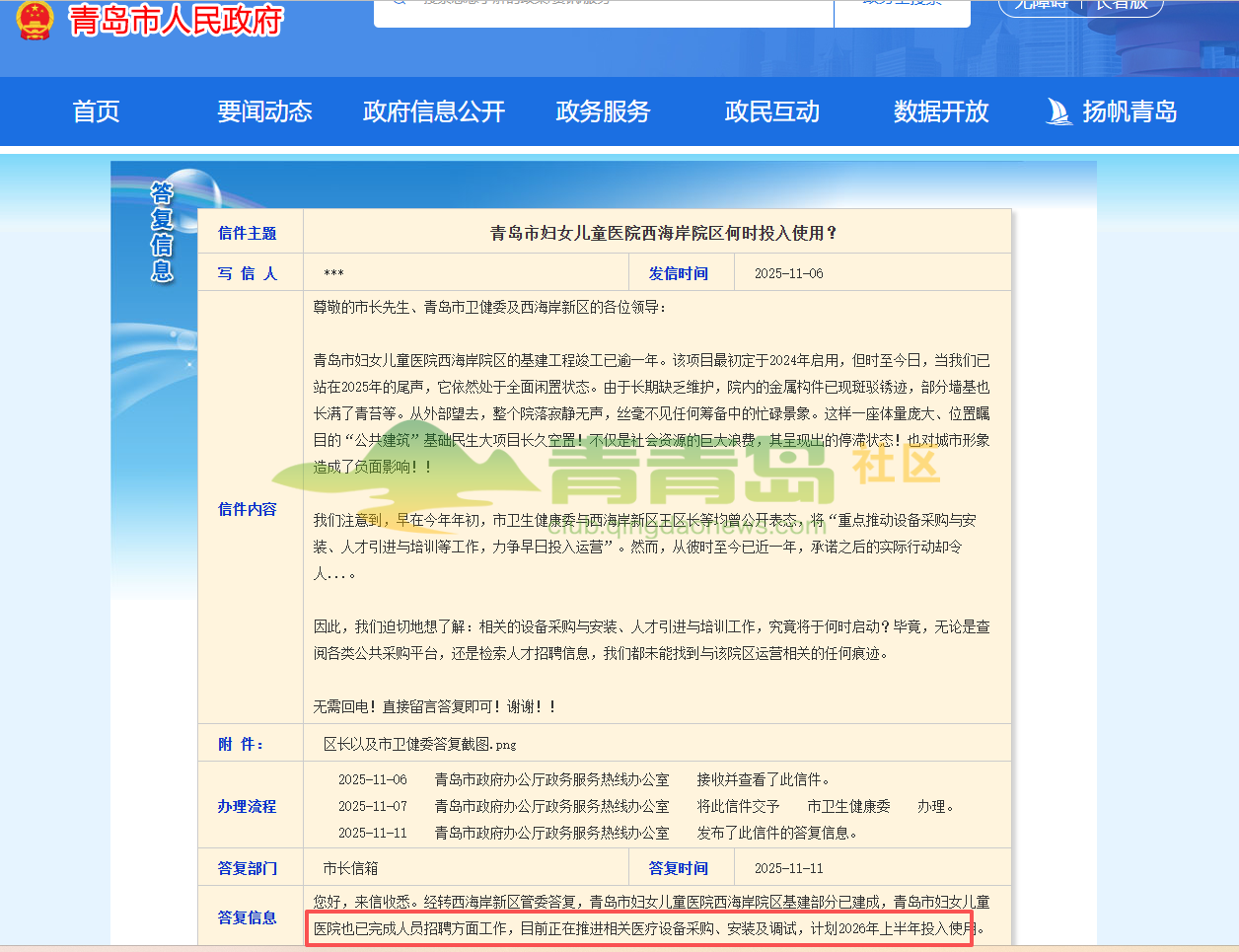1239x952 pixels.
Task: Switch to 无障碍 accessibility mode
Action: coord(1041,5)
